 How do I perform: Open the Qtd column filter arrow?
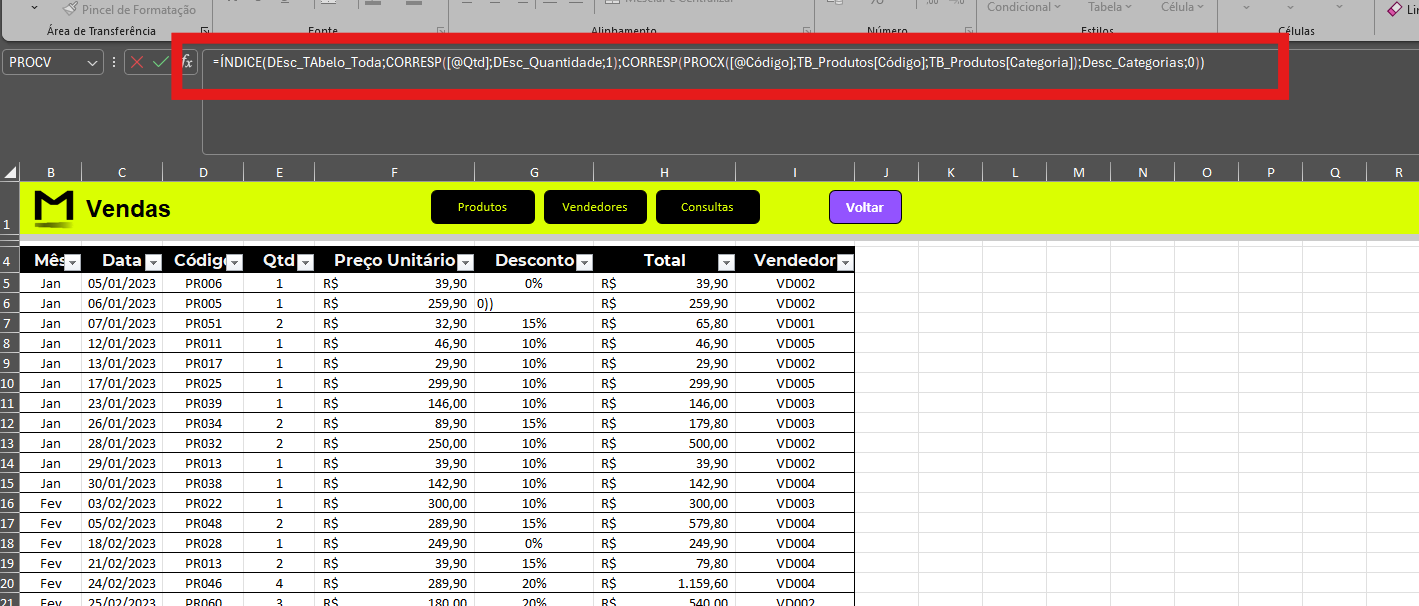click(x=305, y=262)
